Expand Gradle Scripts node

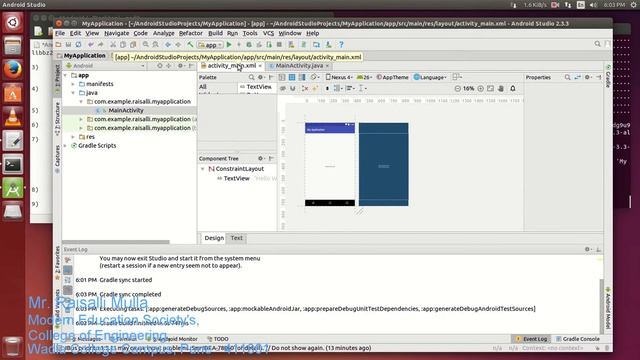[65, 146]
